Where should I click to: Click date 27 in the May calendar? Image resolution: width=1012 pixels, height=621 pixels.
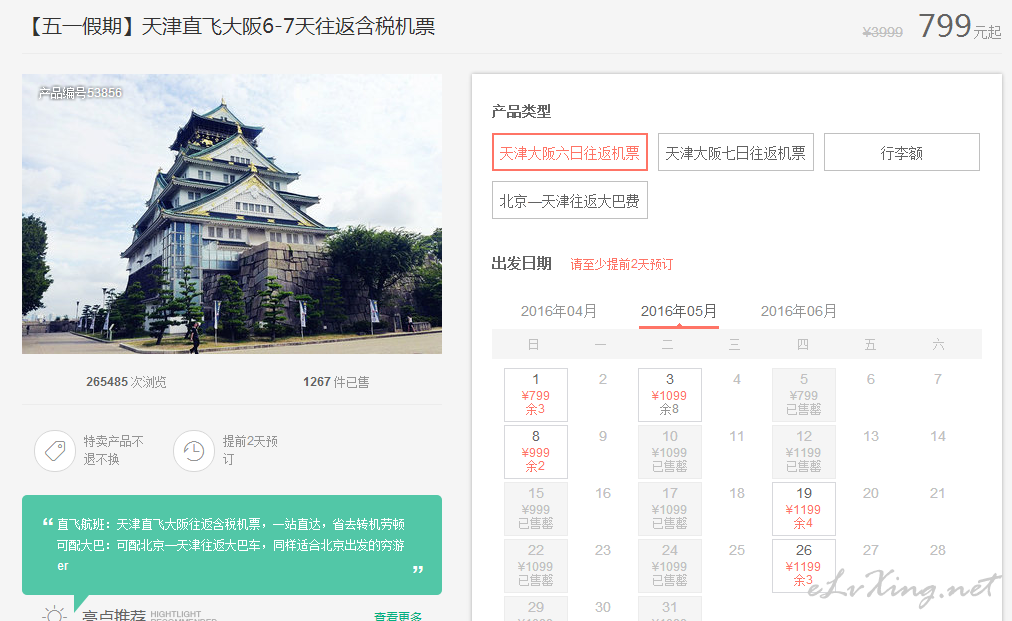click(871, 550)
